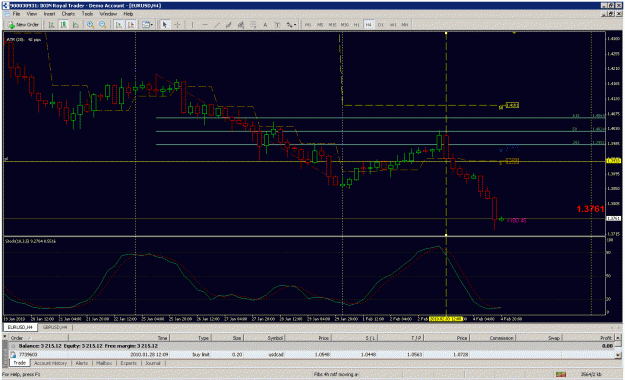Select the text label (T) tool

click(x=277, y=25)
